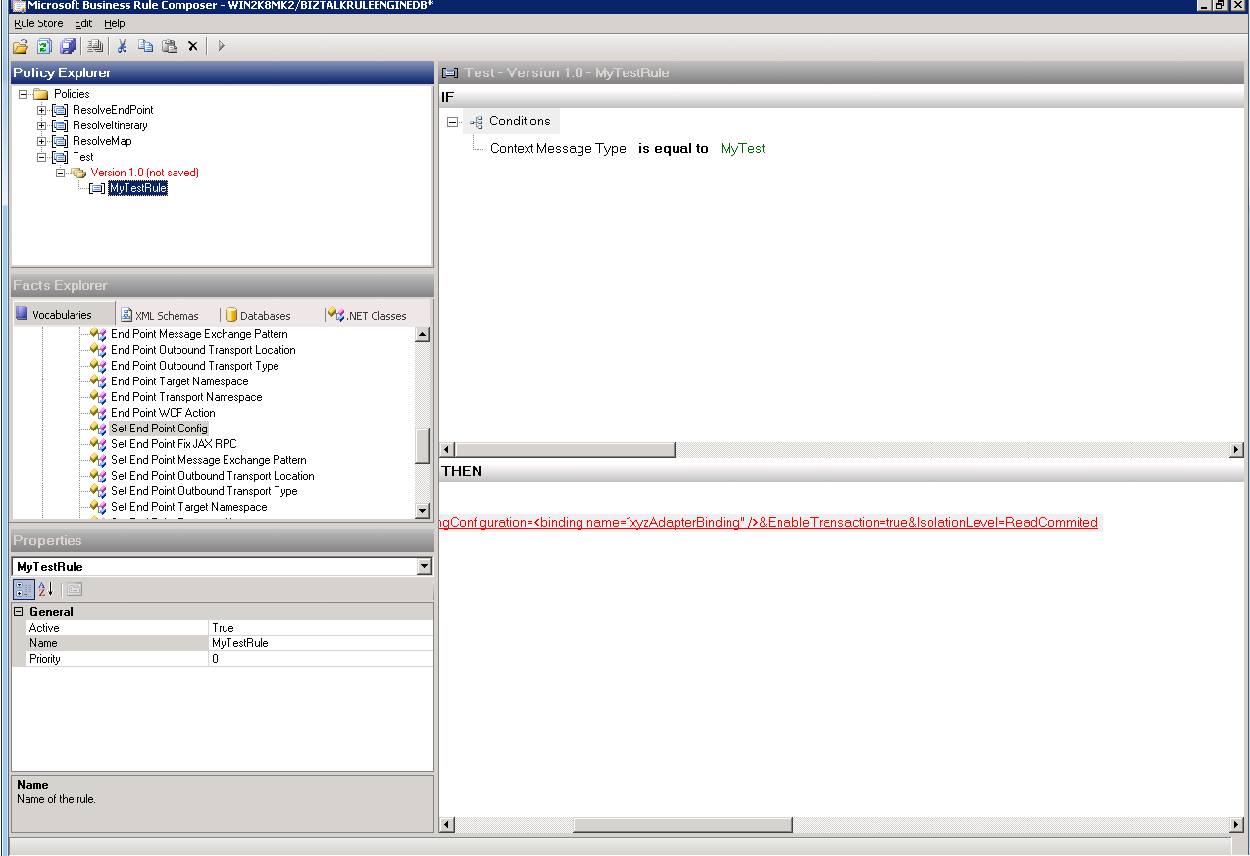Collapse the Conditions node in IF pane

point(452,121)
